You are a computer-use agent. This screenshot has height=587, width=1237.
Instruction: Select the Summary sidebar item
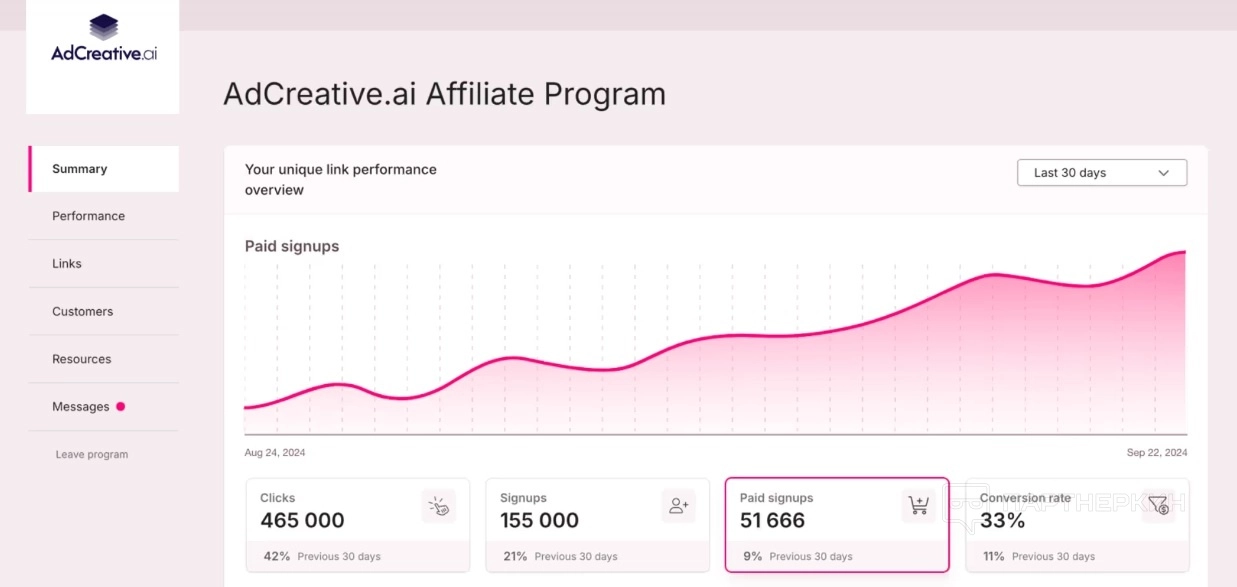click(80, 169)
